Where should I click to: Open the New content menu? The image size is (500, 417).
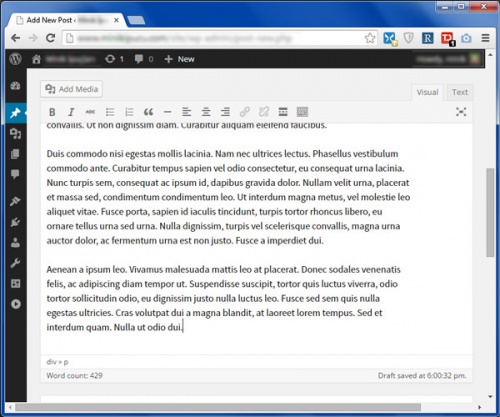pos(179,59)
